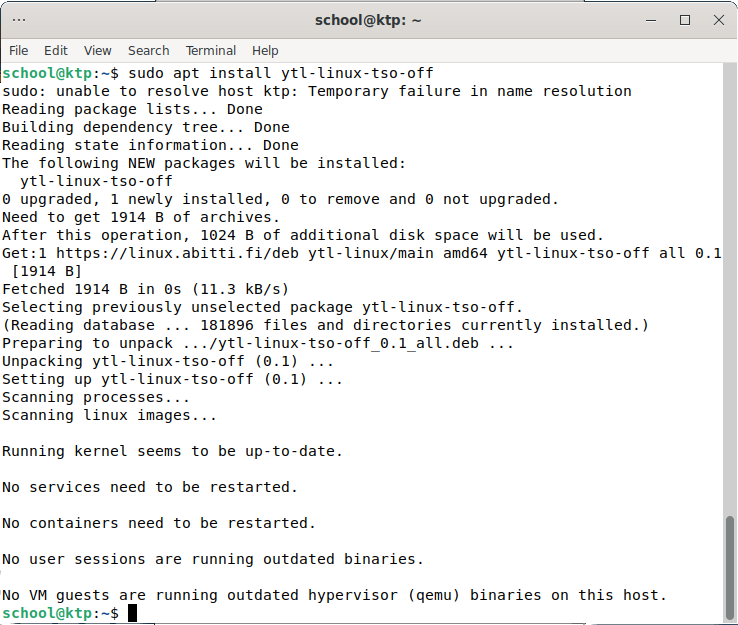
Task: Click the block cursor at the bottom prompt
Action: pos(133,613)
